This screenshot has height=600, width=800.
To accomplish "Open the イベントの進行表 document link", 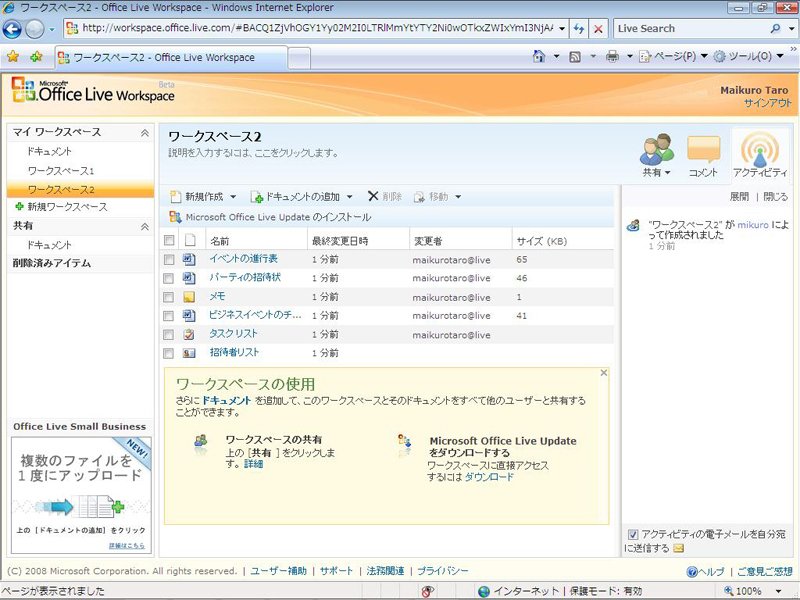I will coord(243,259).
